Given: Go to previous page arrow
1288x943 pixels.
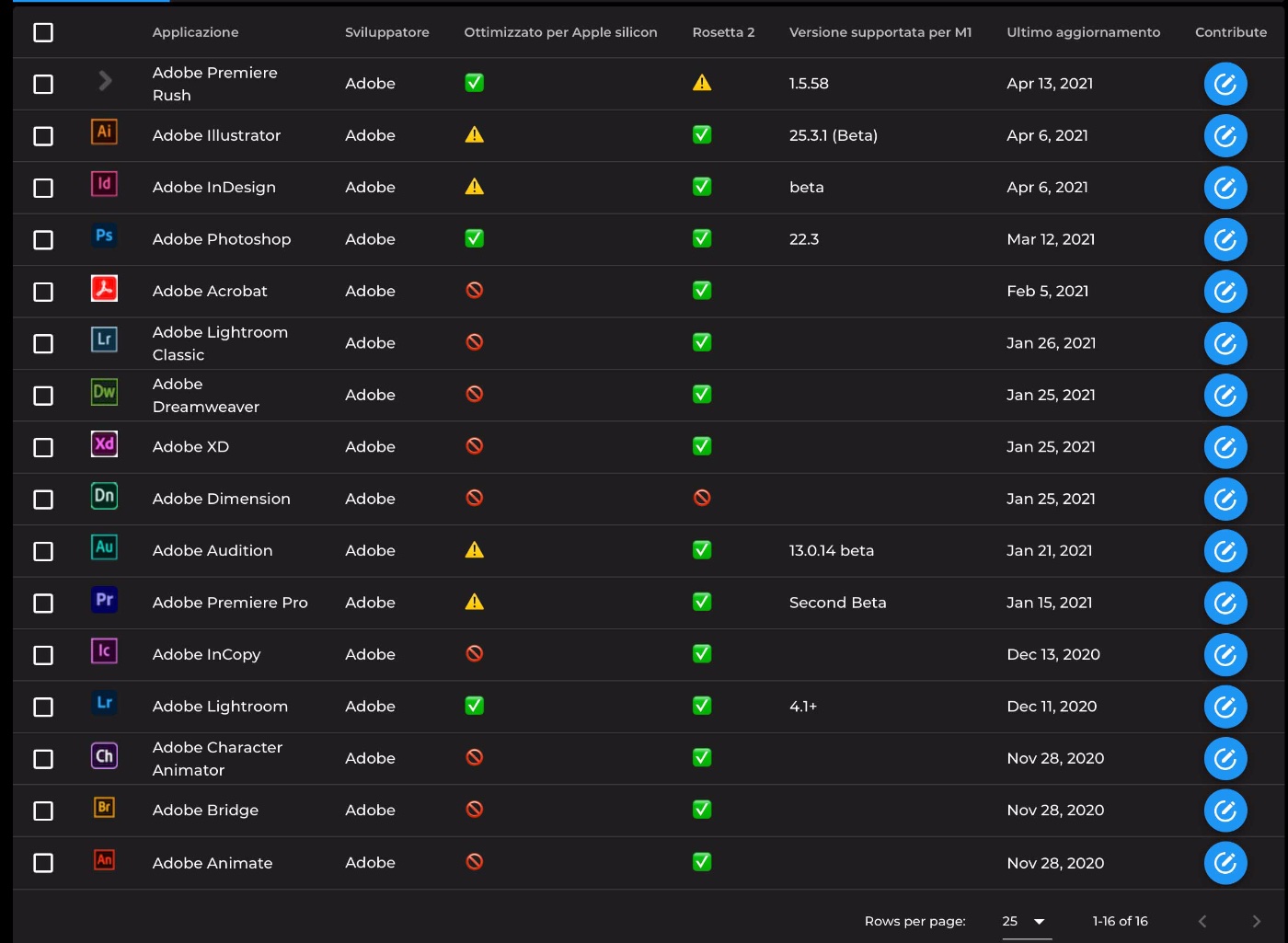Looking at the screenshot, I should coord(1202,921).
